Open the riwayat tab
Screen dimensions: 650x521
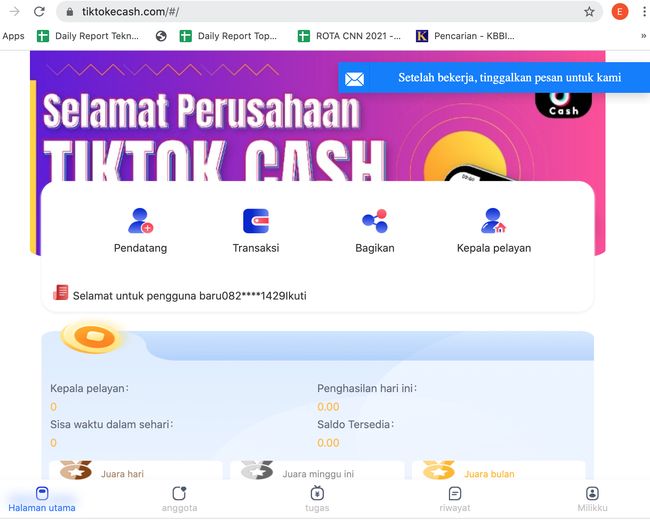[455, 499]
